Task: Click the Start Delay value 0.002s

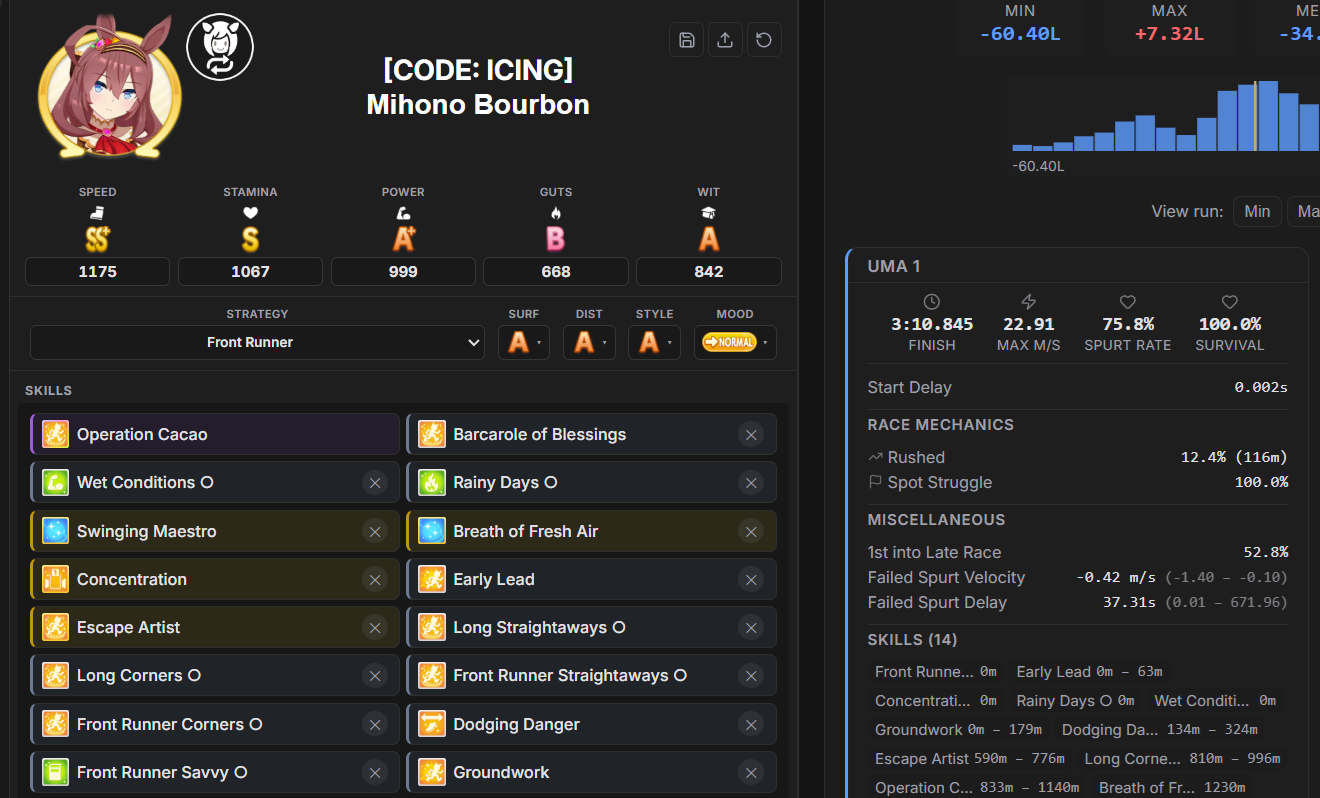Action: 1261,387
